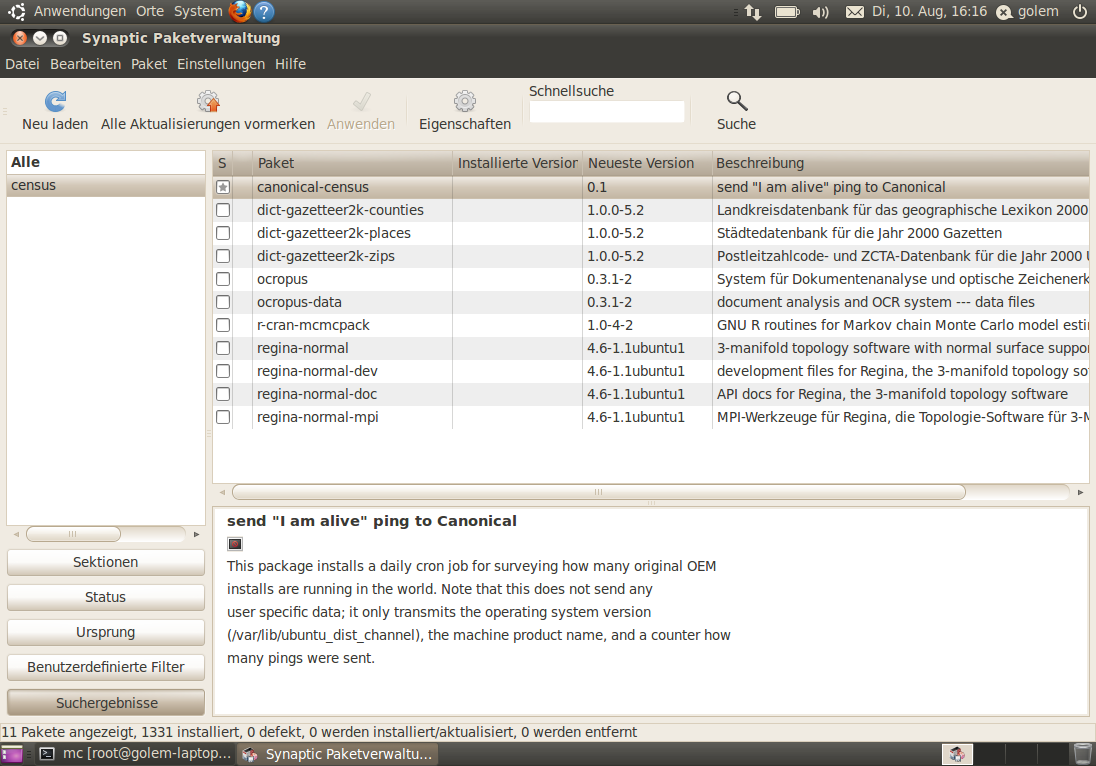Click right arrow of package list scrollbar
This screenshot has width=1096, height=766.
coord(1081,492)
